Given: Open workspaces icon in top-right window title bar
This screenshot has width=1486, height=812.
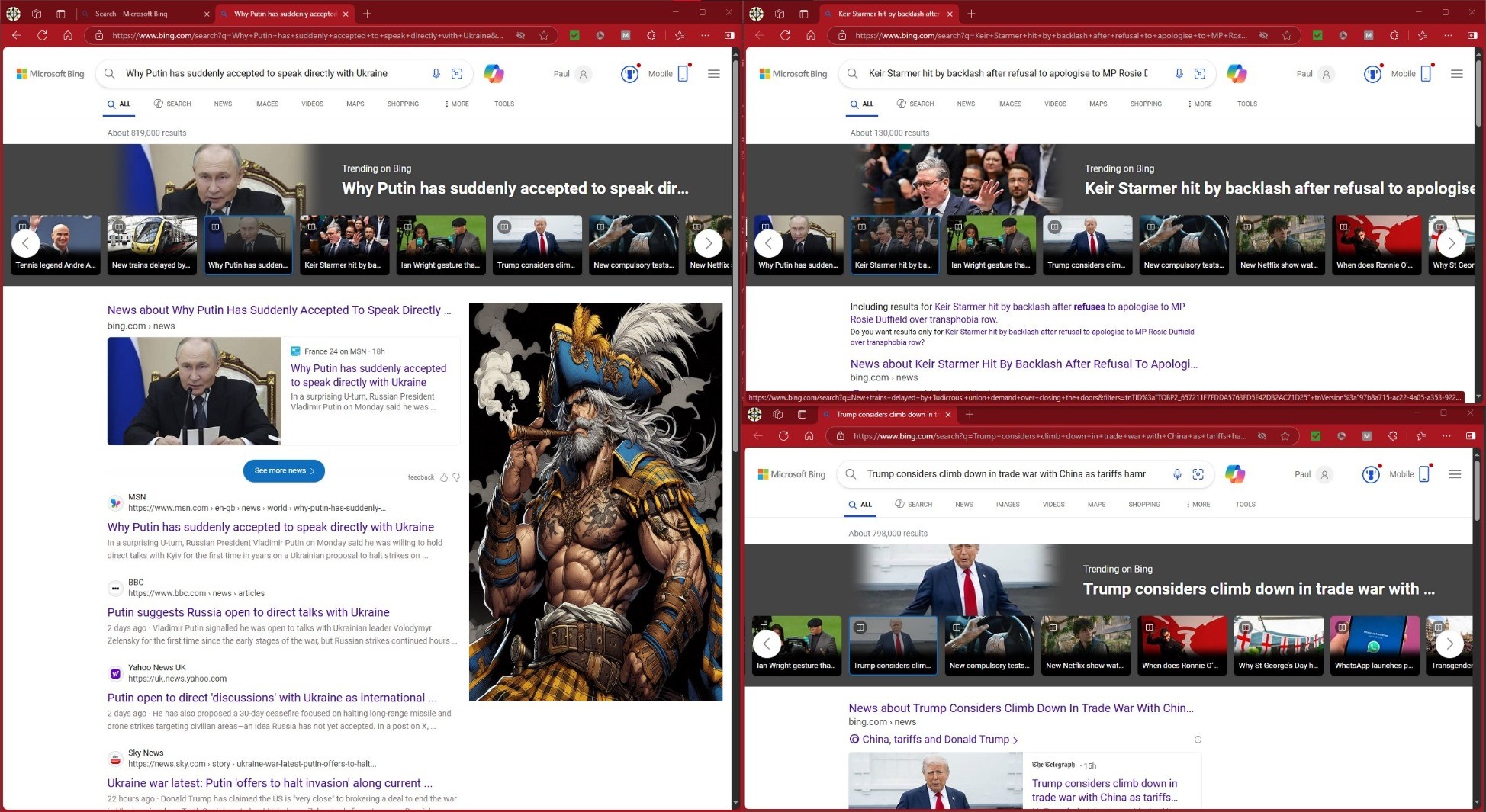Looking at the screenshot, I should [780, 14].
